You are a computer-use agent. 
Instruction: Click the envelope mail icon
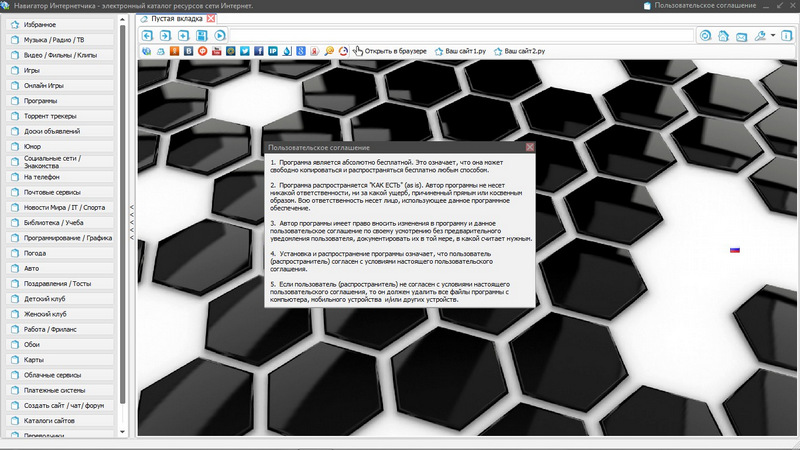[741, 36]
